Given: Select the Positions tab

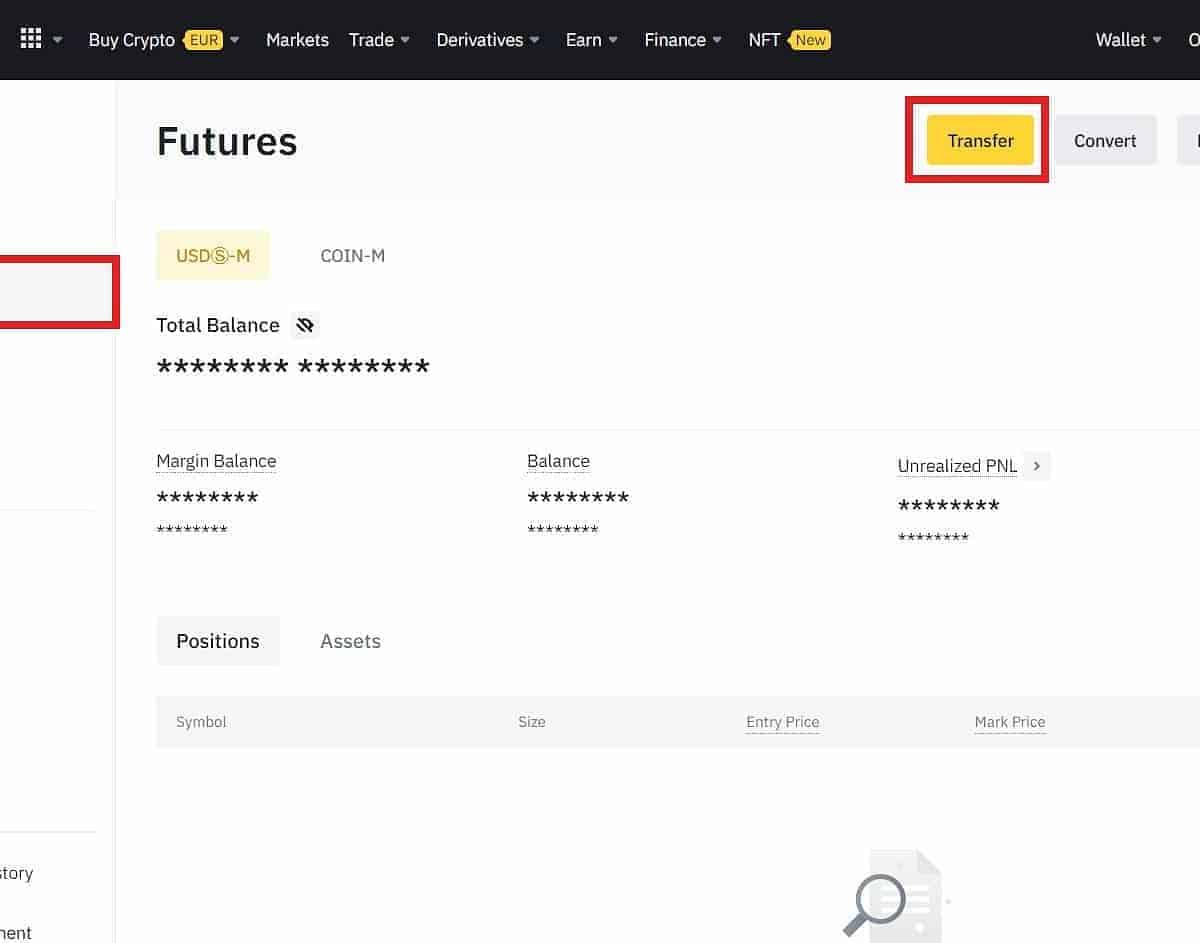Looking at the screenshot, I should pos(218,641).
